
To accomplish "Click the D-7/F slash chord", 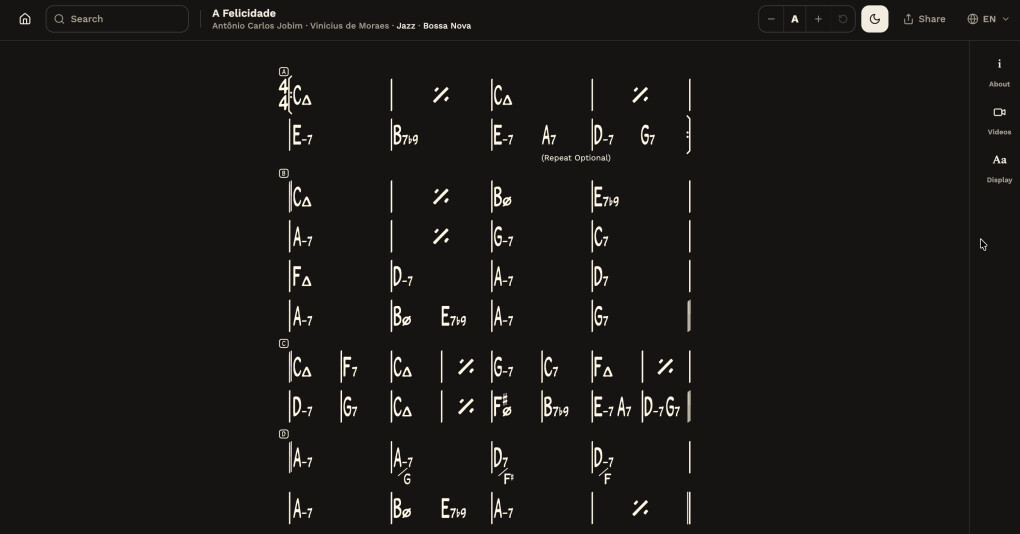I will [x=604, y=466].
